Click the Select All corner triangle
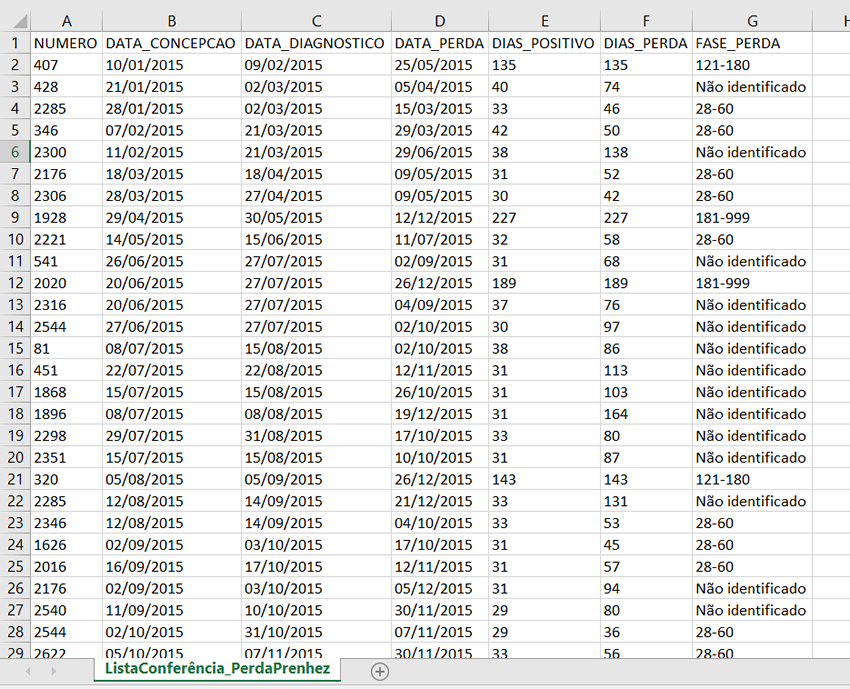Viewport: 850px width, 689px height. 20,21
